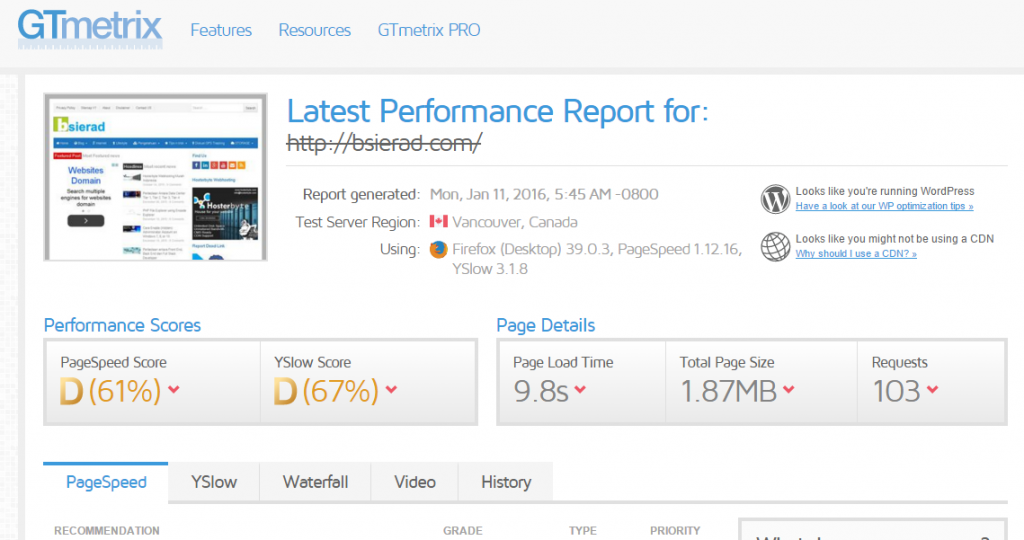Select the PageSpeed tab
This screenshot has width=1024, height=540.
(106, 483)
